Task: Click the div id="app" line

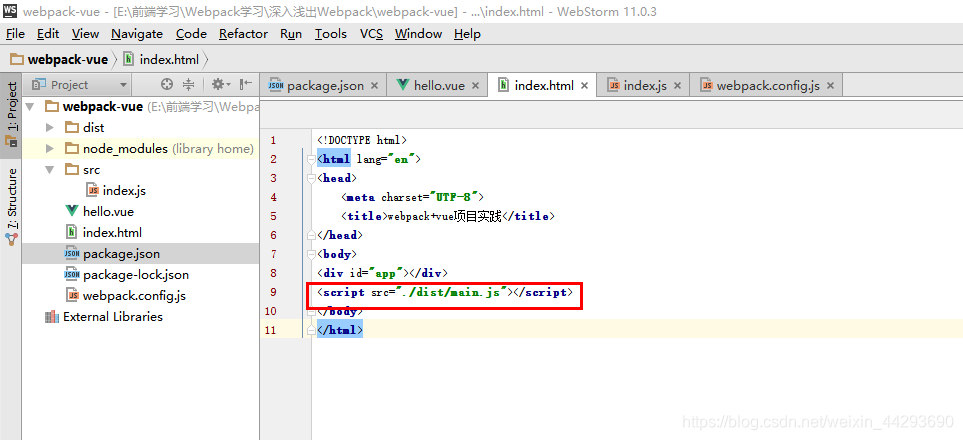Action: click(383, 273)
